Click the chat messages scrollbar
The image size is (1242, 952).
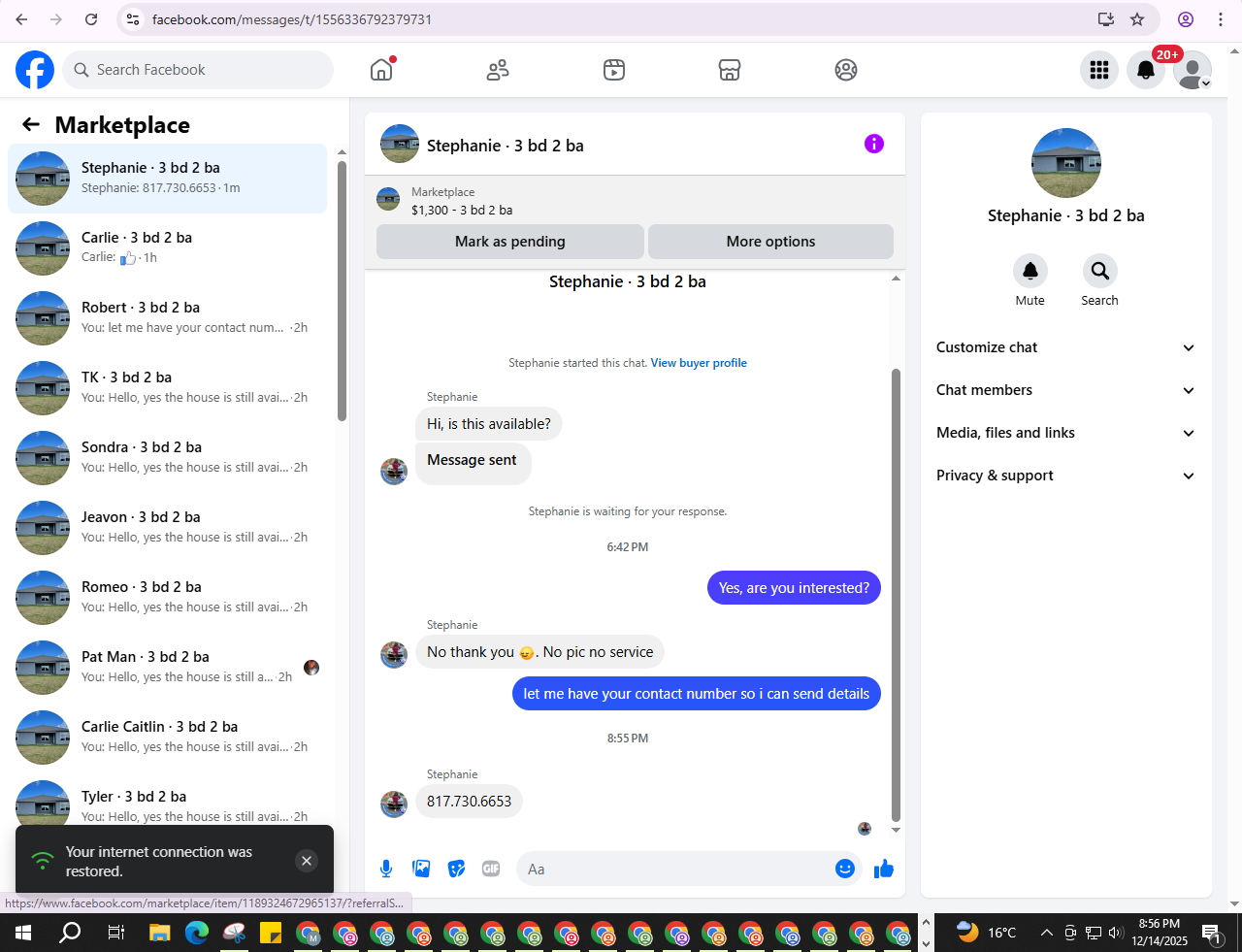point(896,594)
